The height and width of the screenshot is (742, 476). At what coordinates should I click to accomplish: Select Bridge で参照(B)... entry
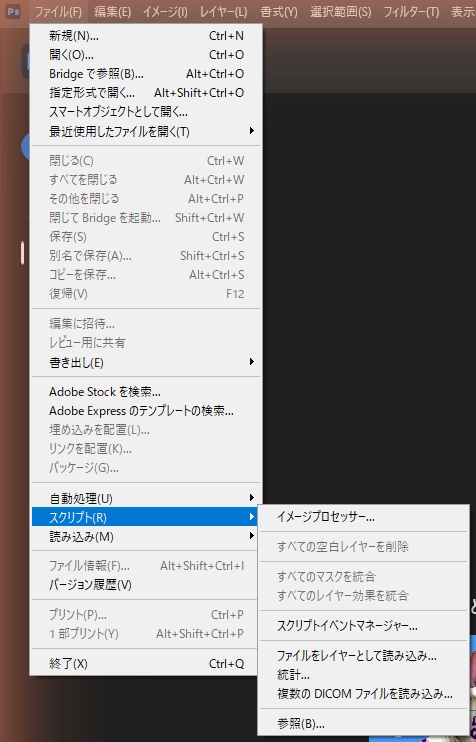tap(146, 74)
